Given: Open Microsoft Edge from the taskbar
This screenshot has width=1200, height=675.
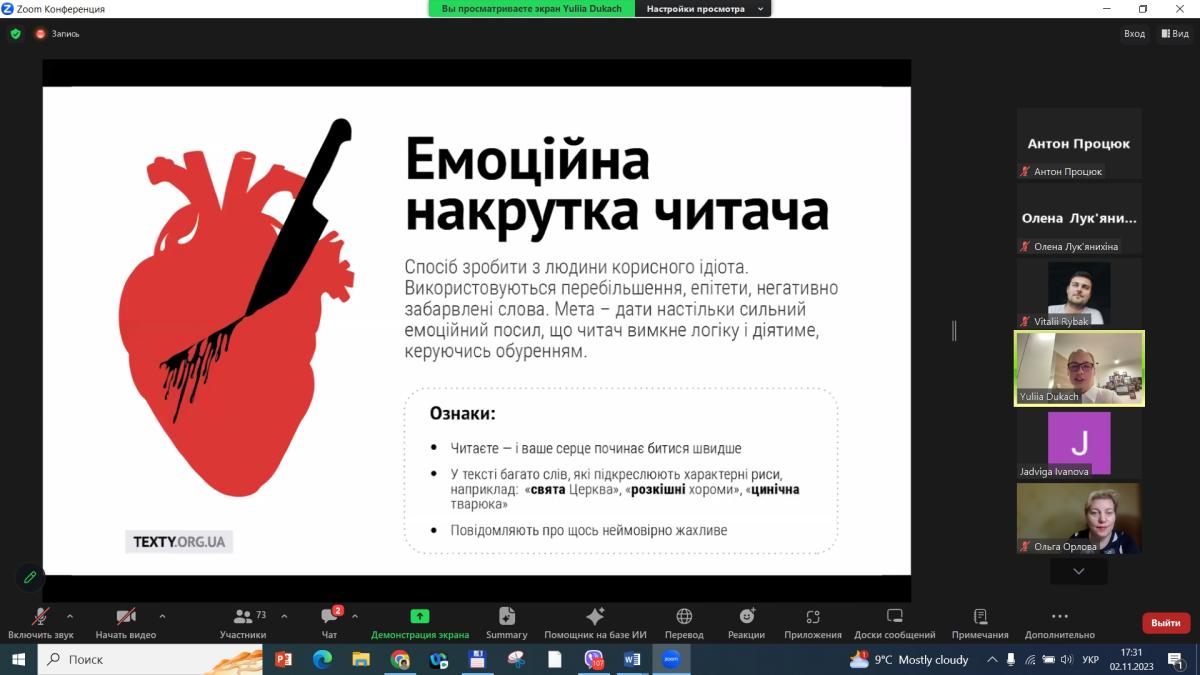Looking at the screenshot, I should (322, 659).
